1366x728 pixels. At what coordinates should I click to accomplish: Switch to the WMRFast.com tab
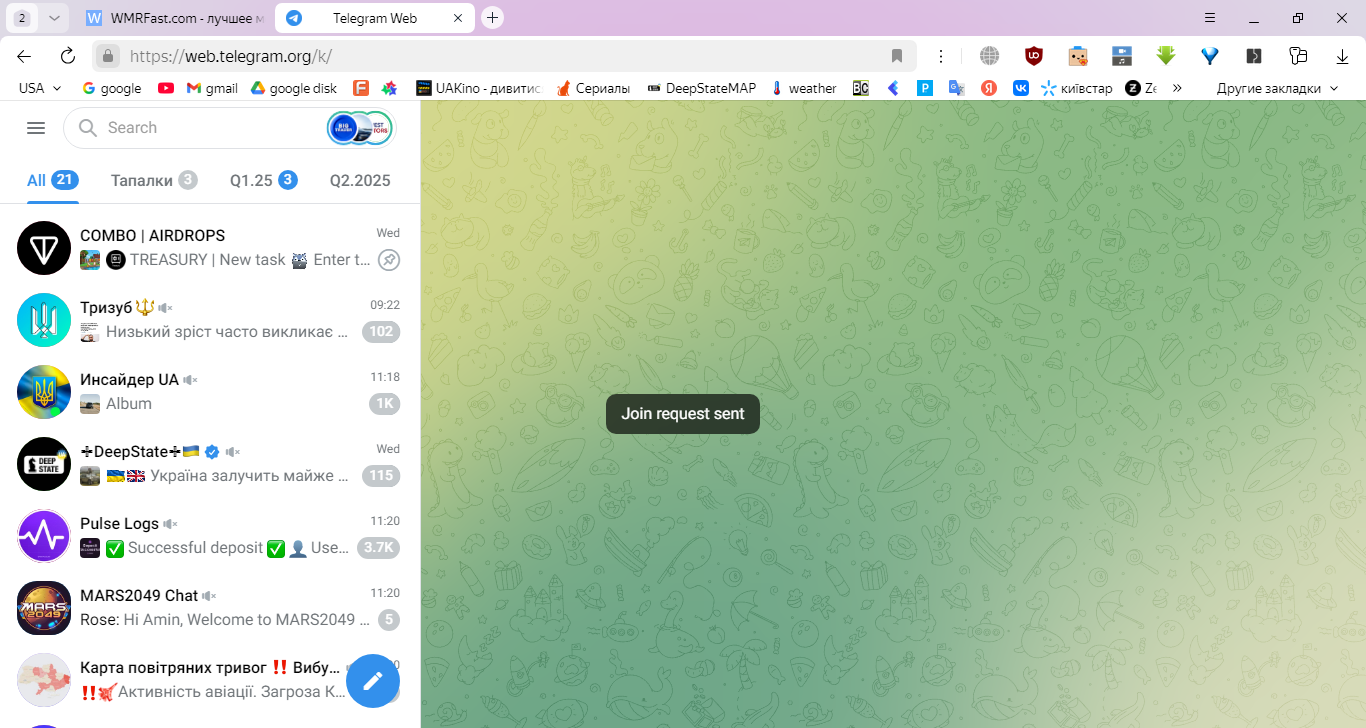click(x=175, y=18)
